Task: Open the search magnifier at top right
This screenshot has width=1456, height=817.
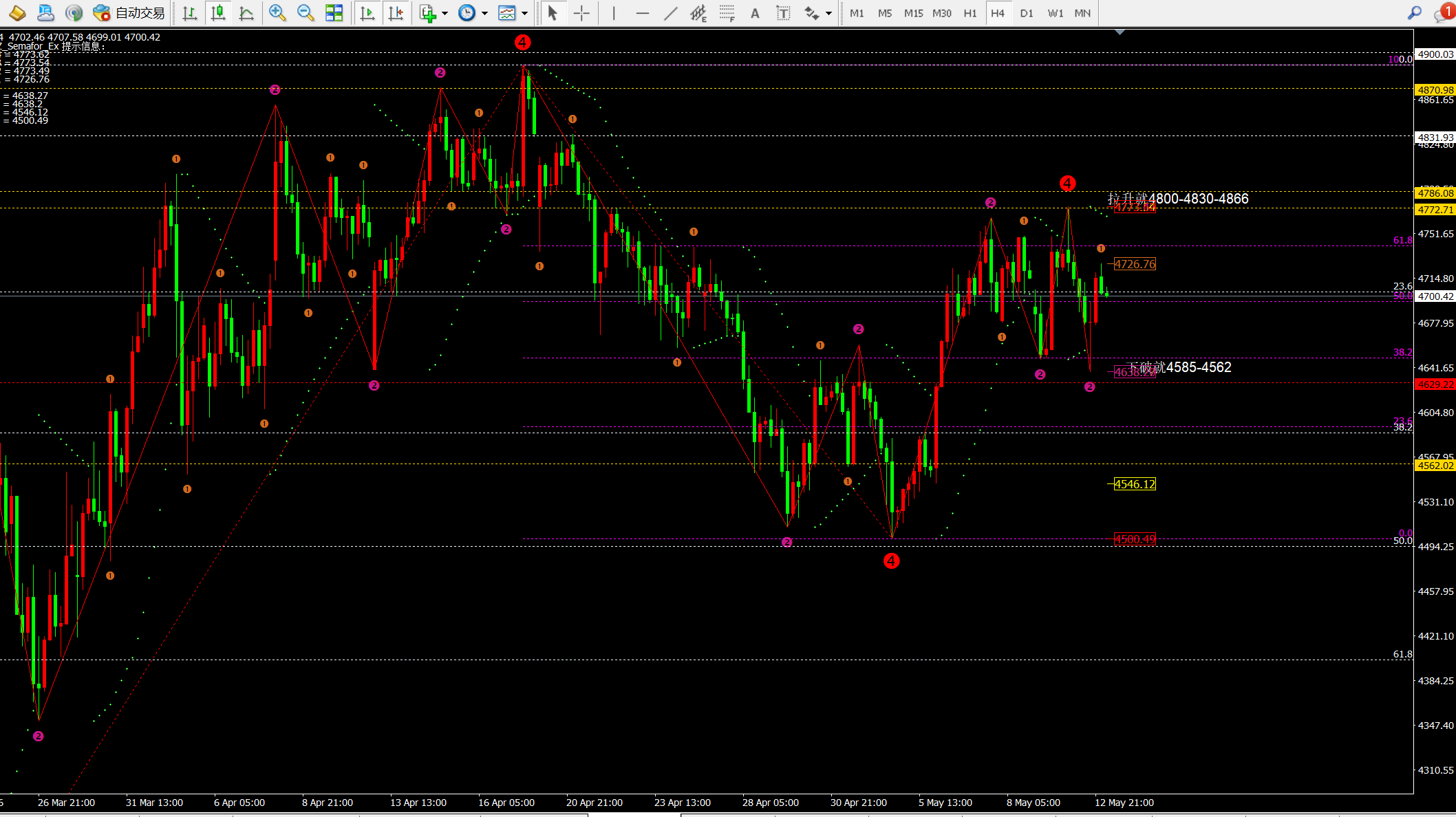Action: (1415, 13)
